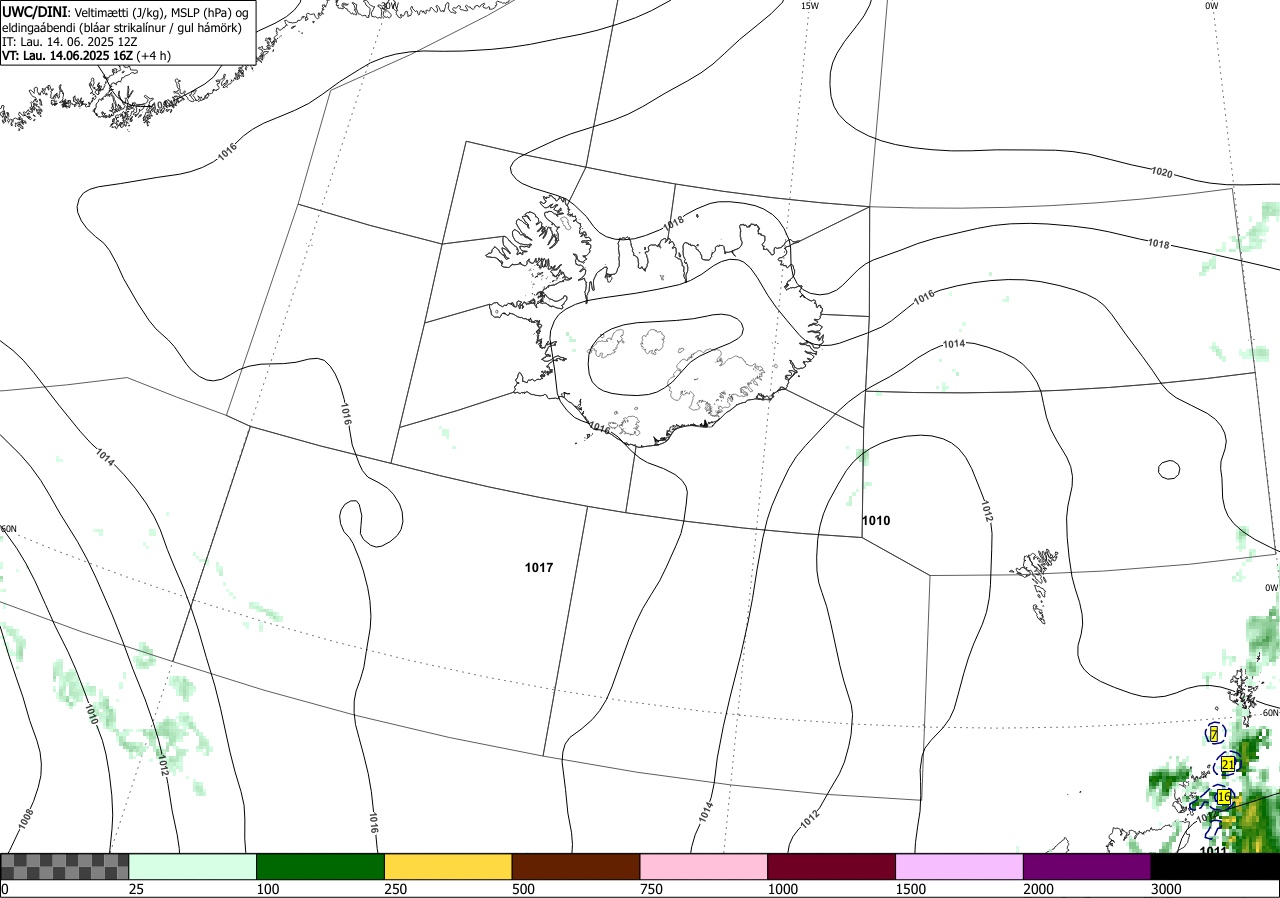Click the legend value "25"
The width and height of the screenshot is (1280, 898).
coord(136,889)
